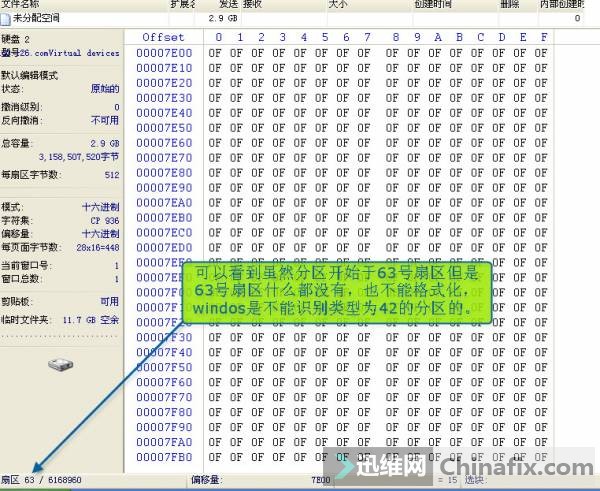Click the first byte at offset 00007E00
This screenshot has height=491, width=600.
coord(215,53)
